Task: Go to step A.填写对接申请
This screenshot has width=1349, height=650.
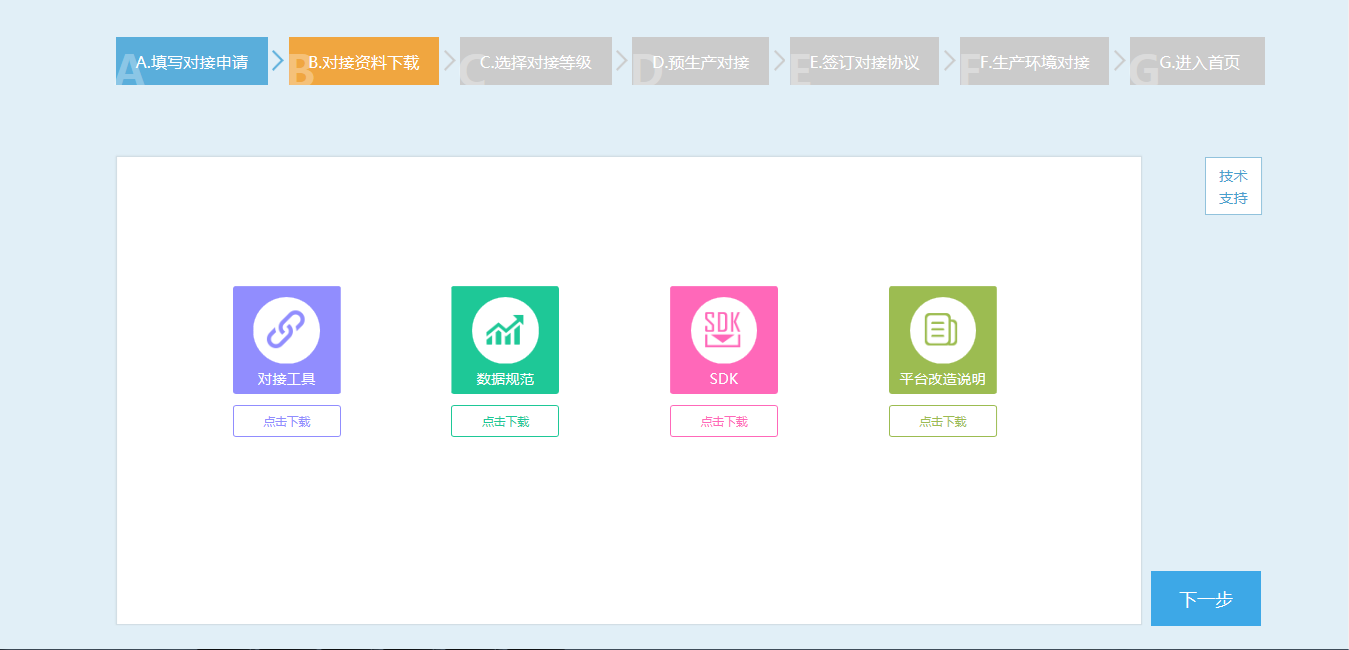Action: tap(192, 61)
